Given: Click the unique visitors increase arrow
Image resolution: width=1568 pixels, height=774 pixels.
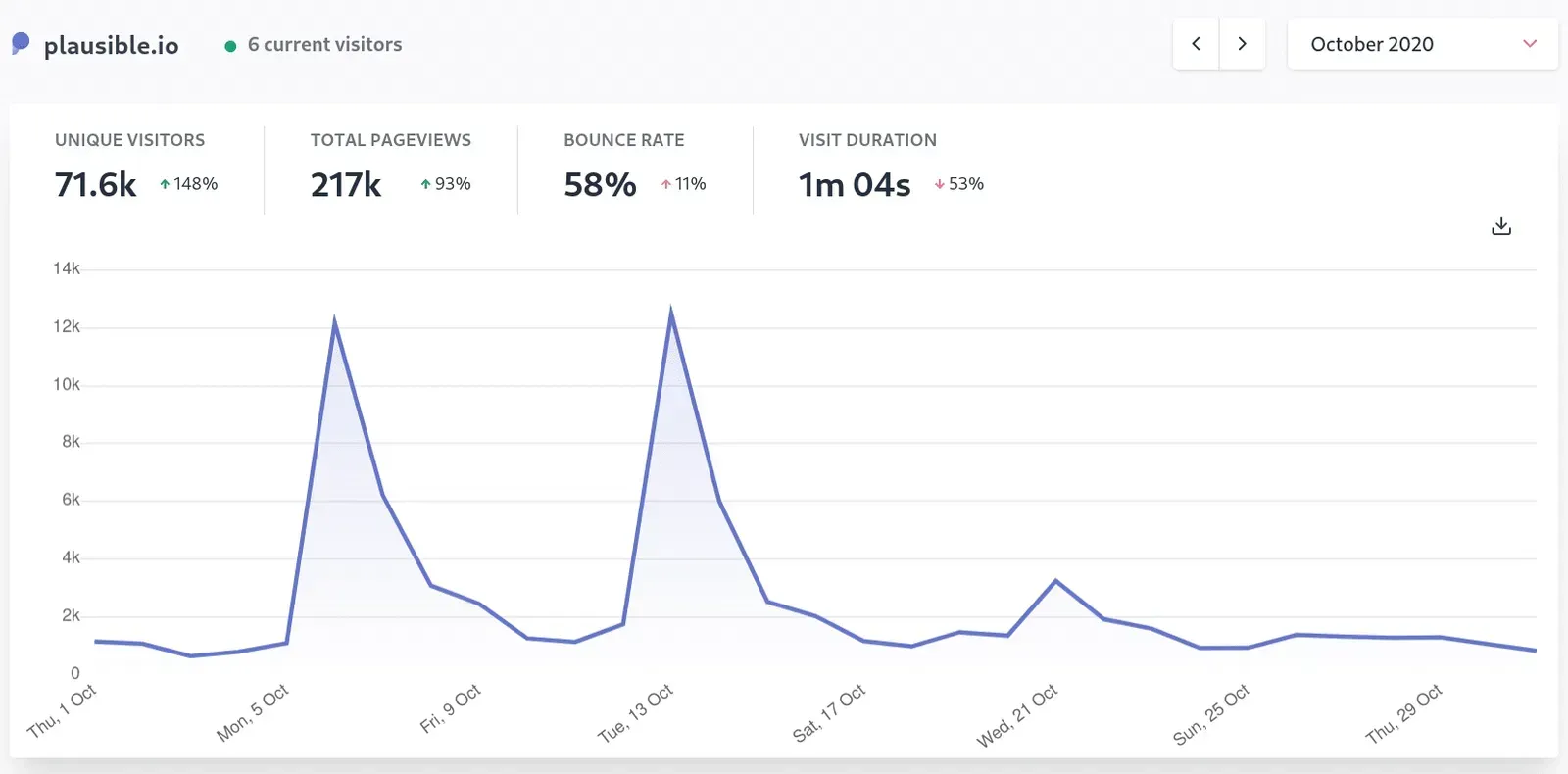Looking at the screenshot, I should pos(165,184).
